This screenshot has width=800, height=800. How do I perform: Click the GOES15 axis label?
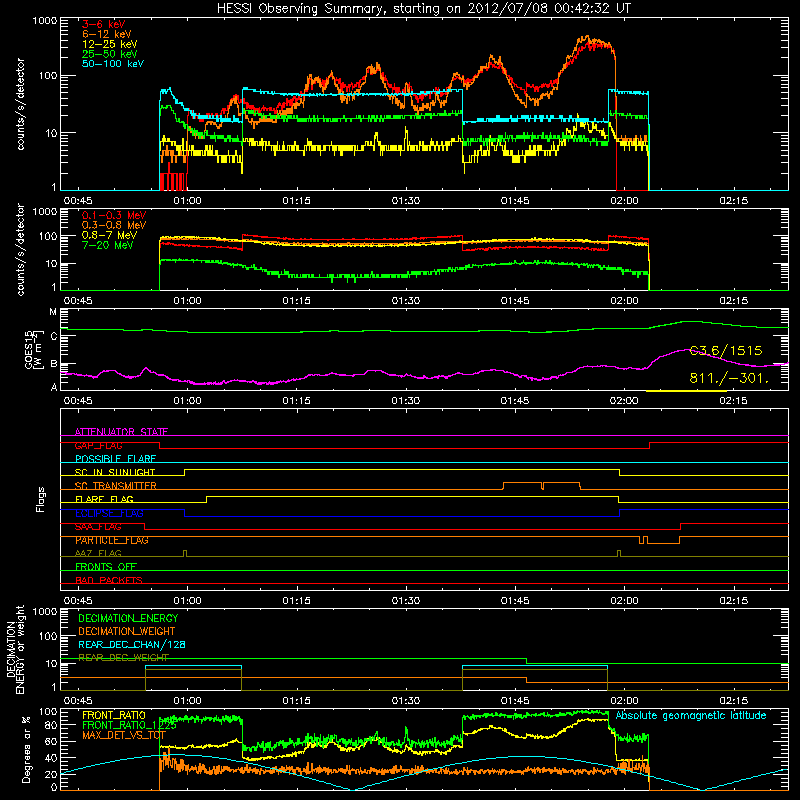33,350
